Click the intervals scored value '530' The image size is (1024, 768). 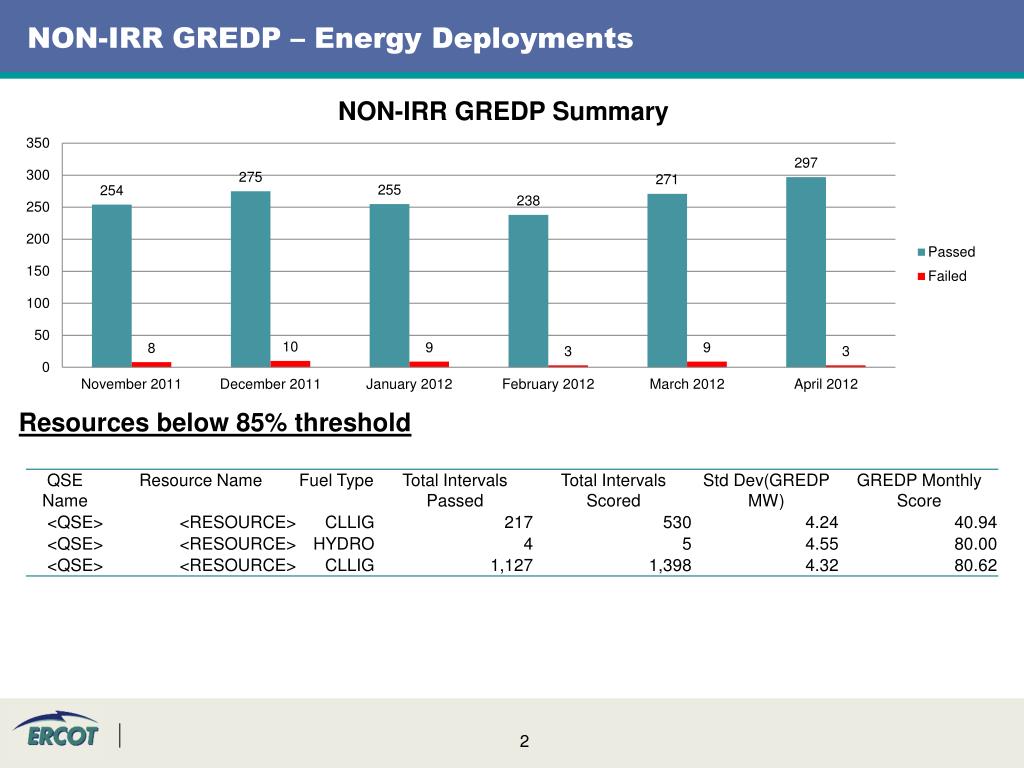point(677,522)
